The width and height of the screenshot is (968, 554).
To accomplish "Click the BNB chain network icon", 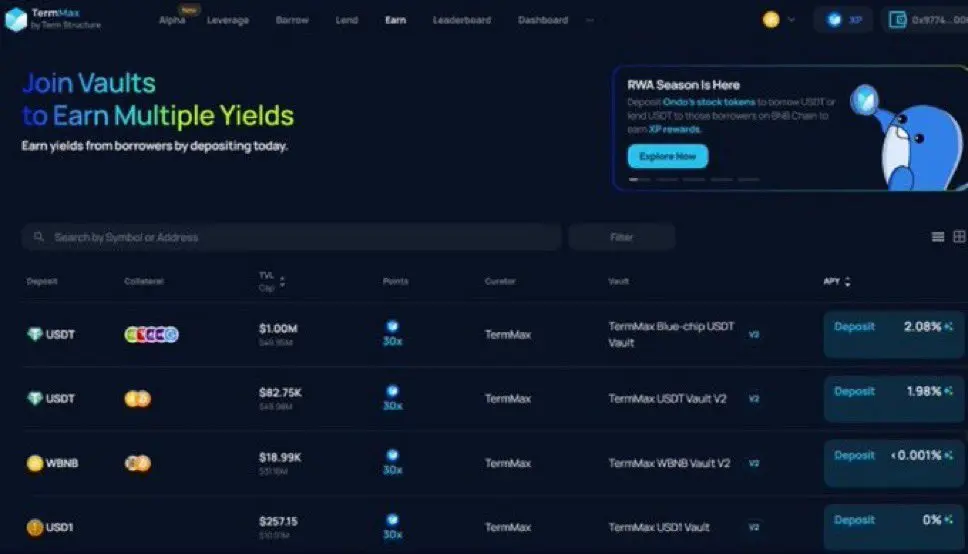I will click(x=770, y=20).
